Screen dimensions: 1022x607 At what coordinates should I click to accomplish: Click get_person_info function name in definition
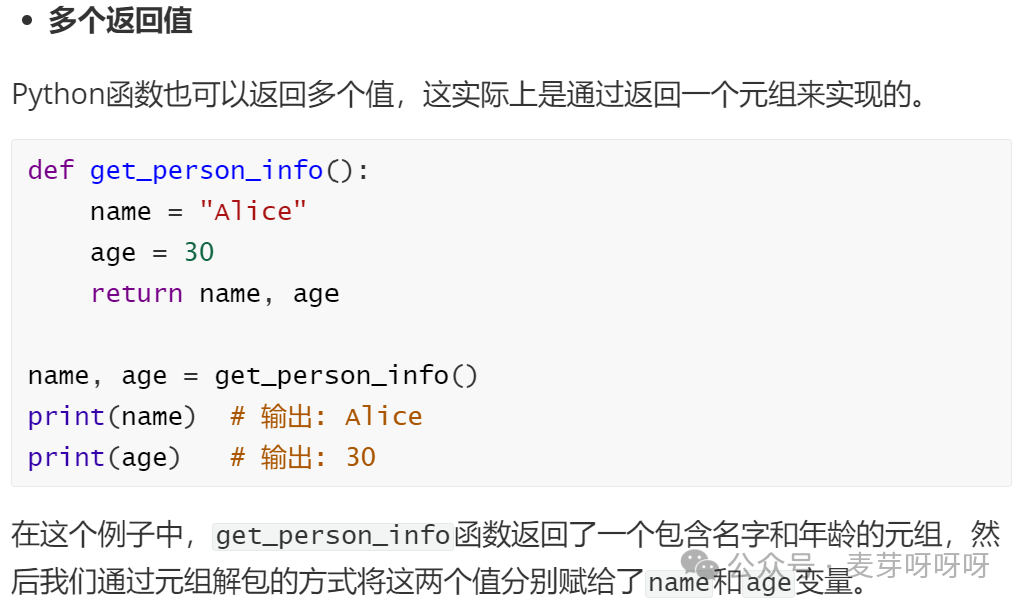point(206,171)
